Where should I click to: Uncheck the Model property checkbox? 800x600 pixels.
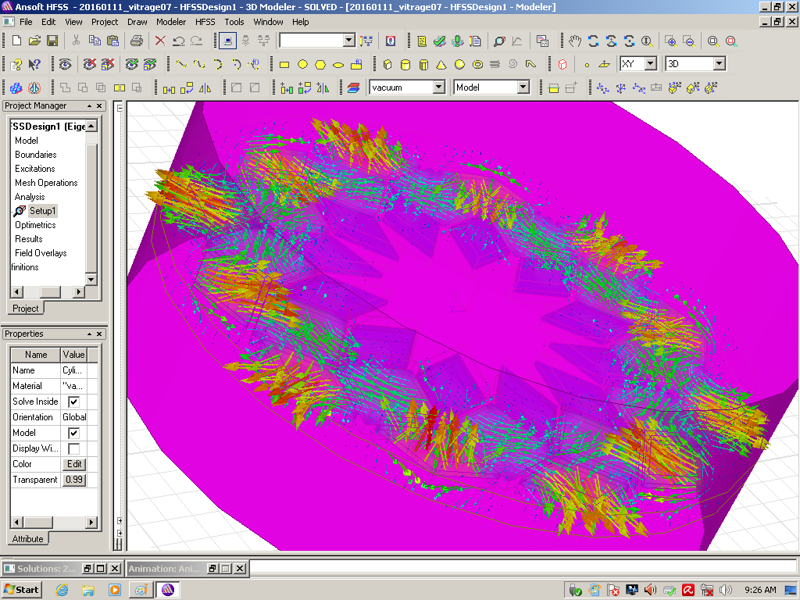73,433
